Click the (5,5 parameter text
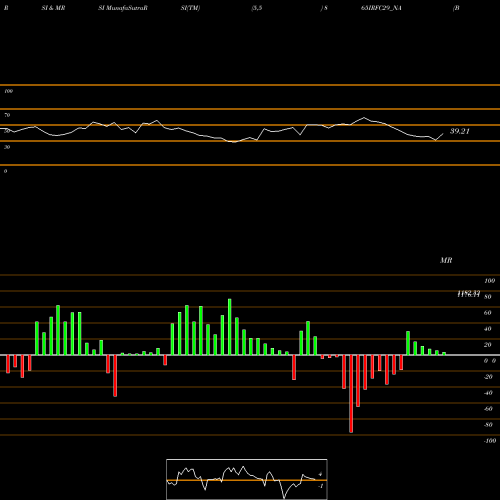The image size is (500, 500). 257,8
